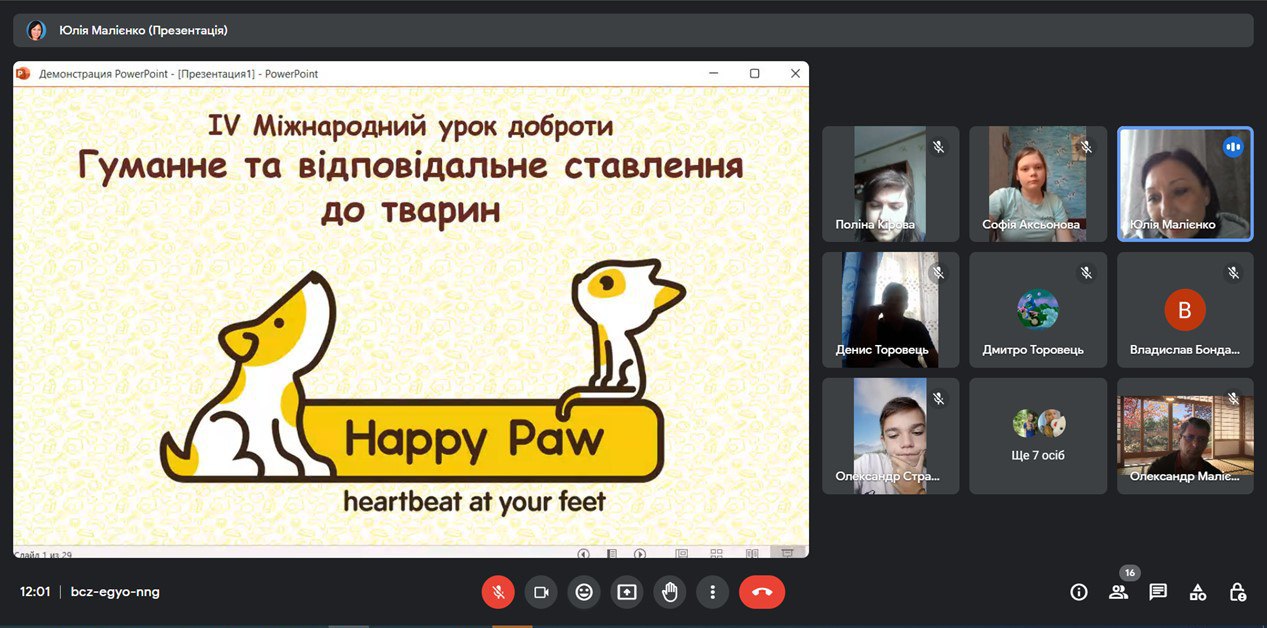Unmute the microphone with the red mic button
Image resolution: width=1267 pixels, height=628 pixels.
498,592
